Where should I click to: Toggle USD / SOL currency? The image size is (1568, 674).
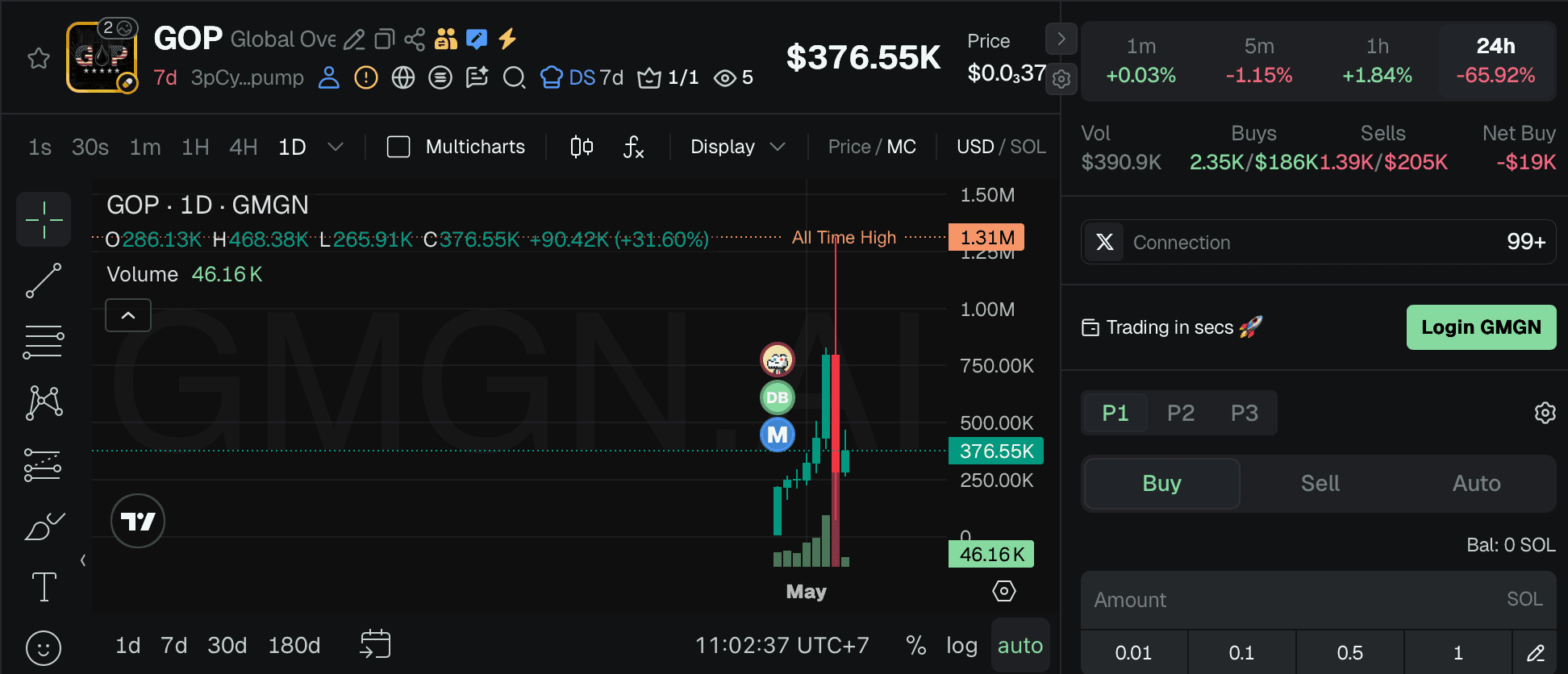pyautogui.click(x=1001, y=147)
